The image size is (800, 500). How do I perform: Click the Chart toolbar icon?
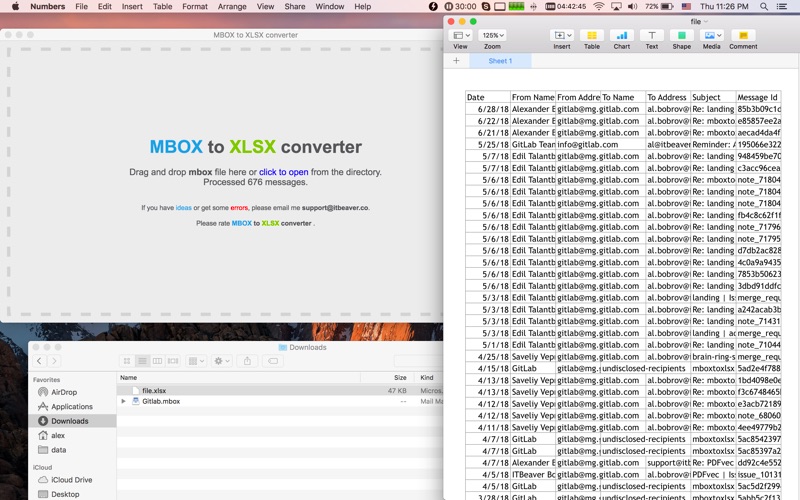(621, 35)
